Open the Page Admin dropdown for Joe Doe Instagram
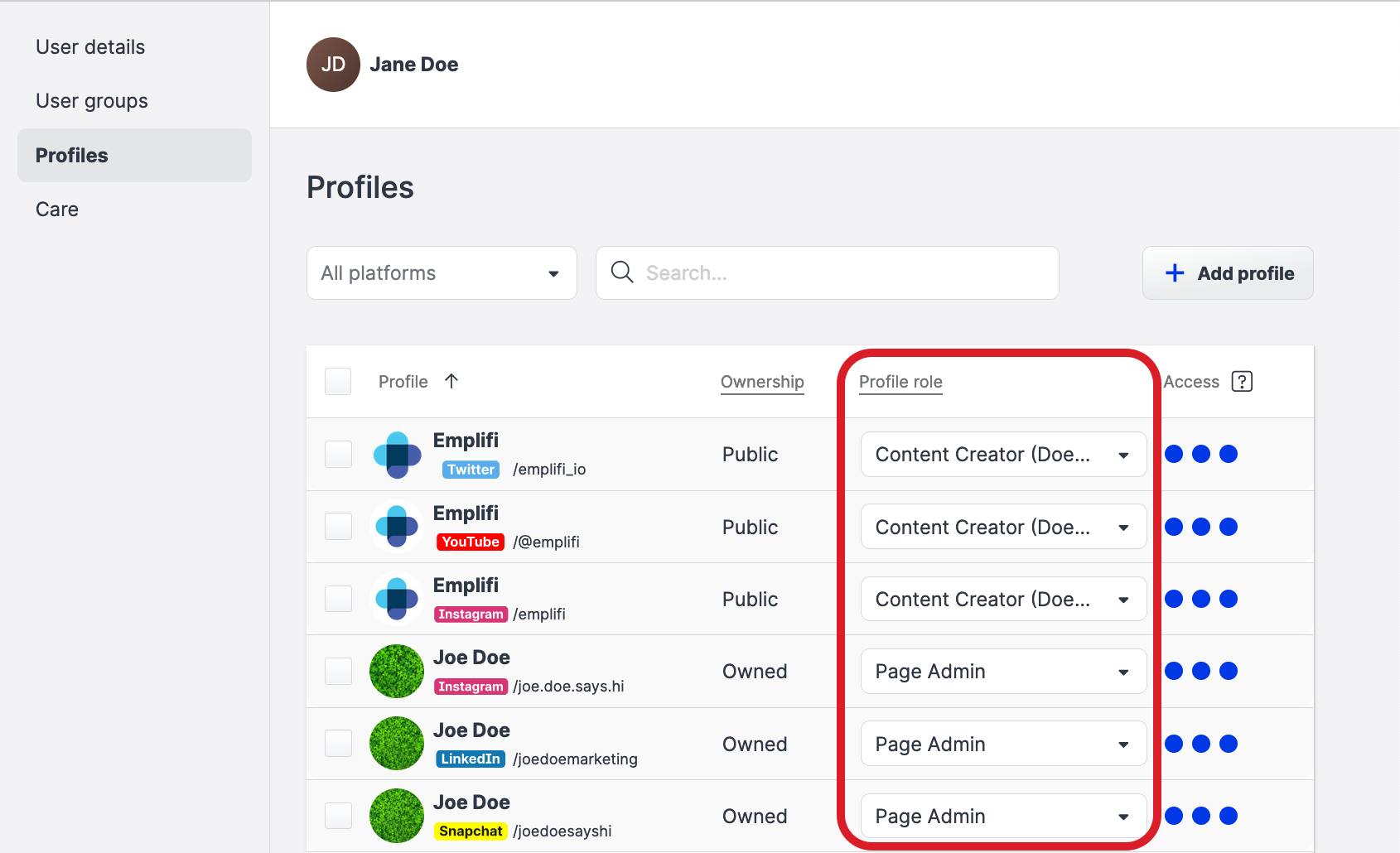Image resolution: width=1400 pixels, height=853 pixels. (x=1003, y=672)
